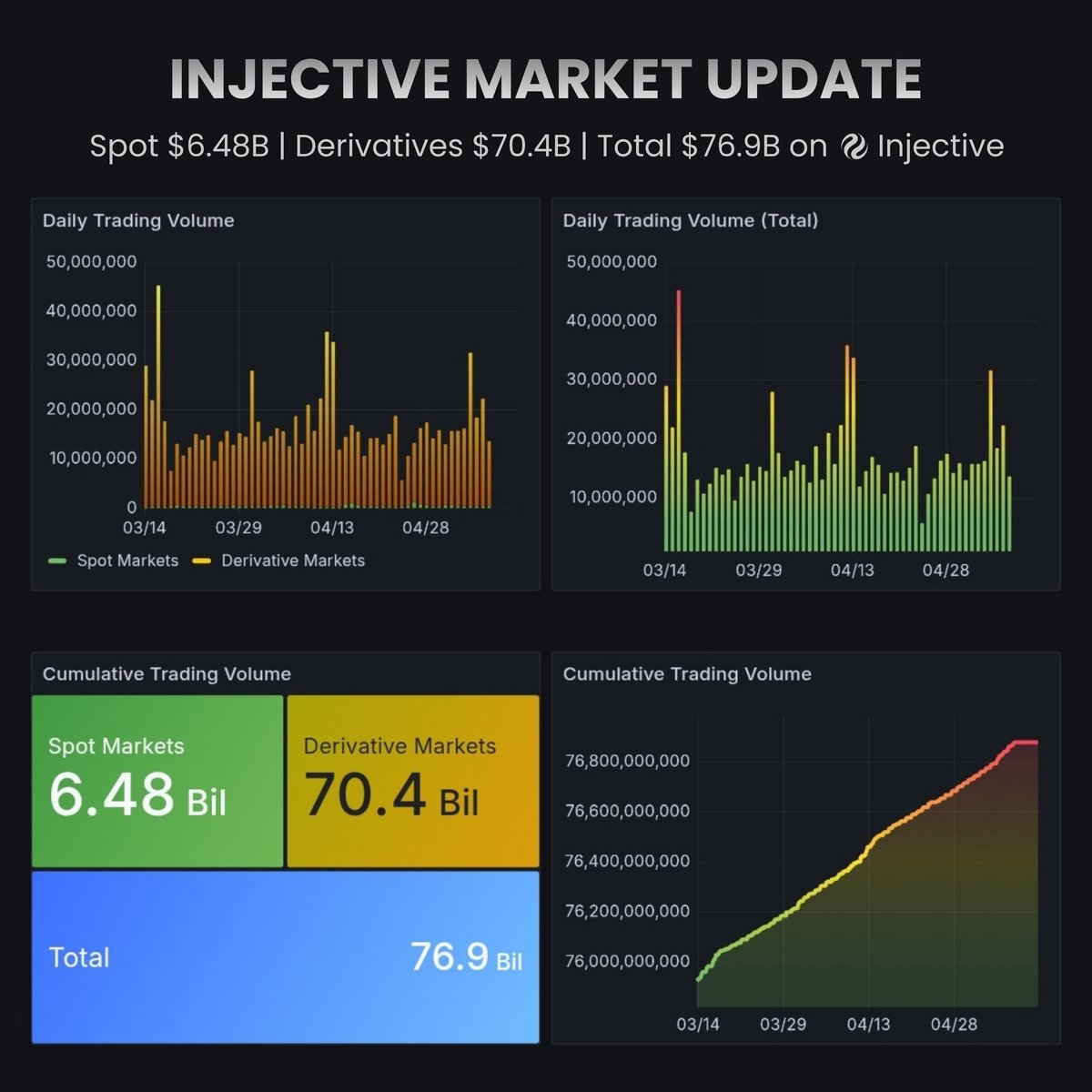Click the INJECTIVE MARKET UPDATE heading
The image size is (1092, 1092).
[546, 80]
